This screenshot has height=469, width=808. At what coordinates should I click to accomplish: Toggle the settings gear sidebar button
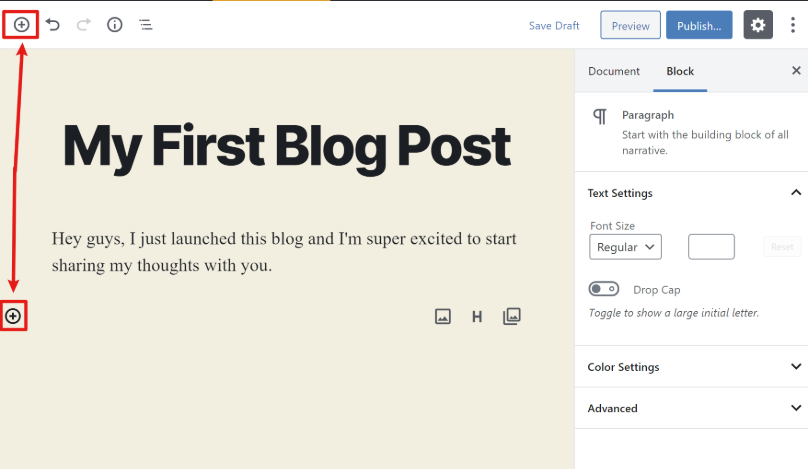(x=758, y=25)
